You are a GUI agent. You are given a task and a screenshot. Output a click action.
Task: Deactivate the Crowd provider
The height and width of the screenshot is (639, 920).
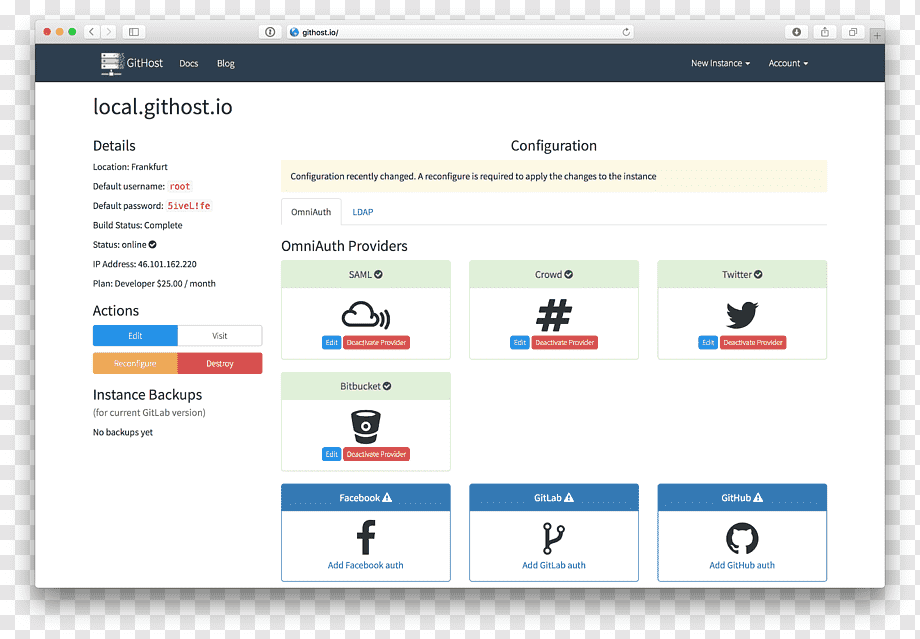click(564, 343)
